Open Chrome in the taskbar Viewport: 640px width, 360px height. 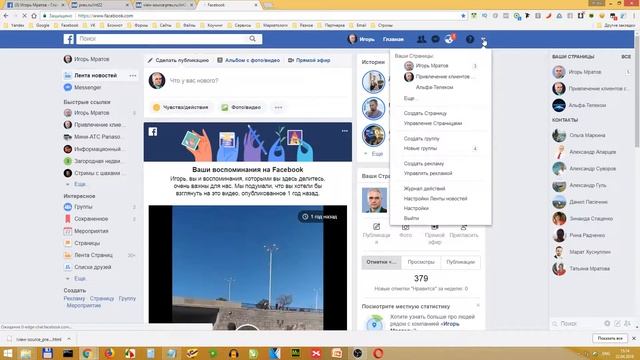(x=87, y=353)
